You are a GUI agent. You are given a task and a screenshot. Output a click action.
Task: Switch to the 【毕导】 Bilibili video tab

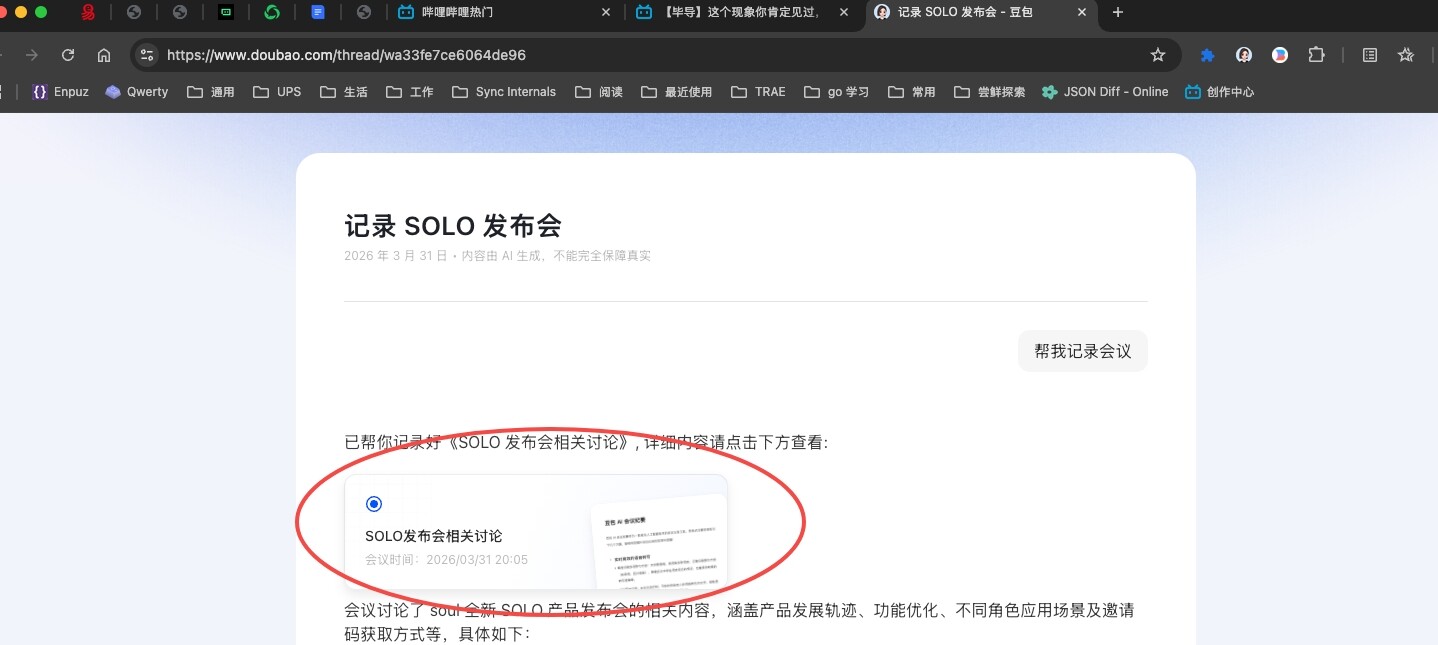tap(740, 12)
